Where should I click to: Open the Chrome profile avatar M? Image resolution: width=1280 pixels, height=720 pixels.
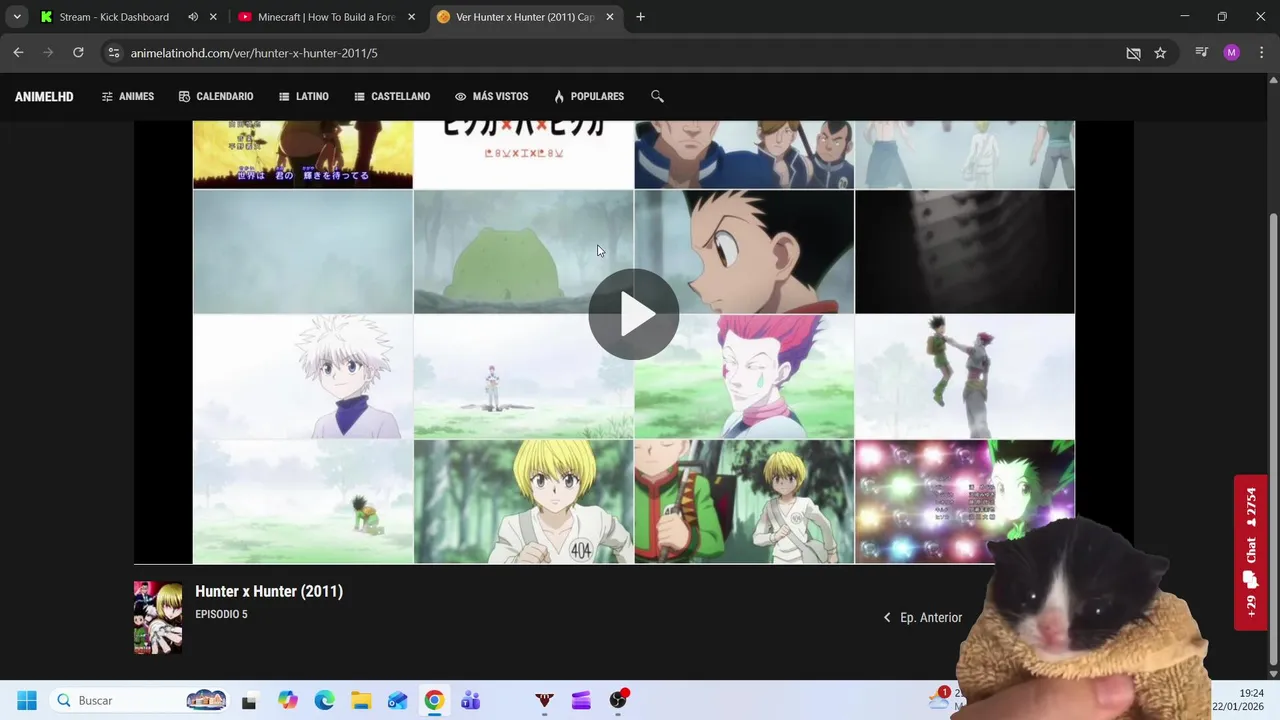pyautogui.click(x=1231, y=53)
